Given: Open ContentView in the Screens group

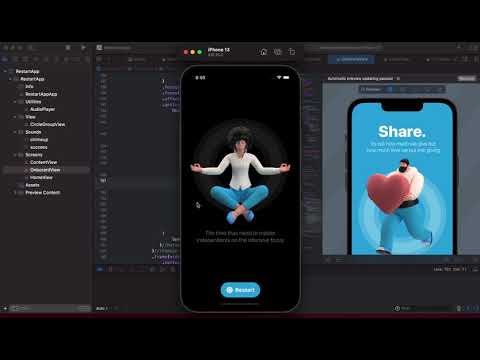Looking at the screenshot, I should pyautogui.click(x=43, y=162).
